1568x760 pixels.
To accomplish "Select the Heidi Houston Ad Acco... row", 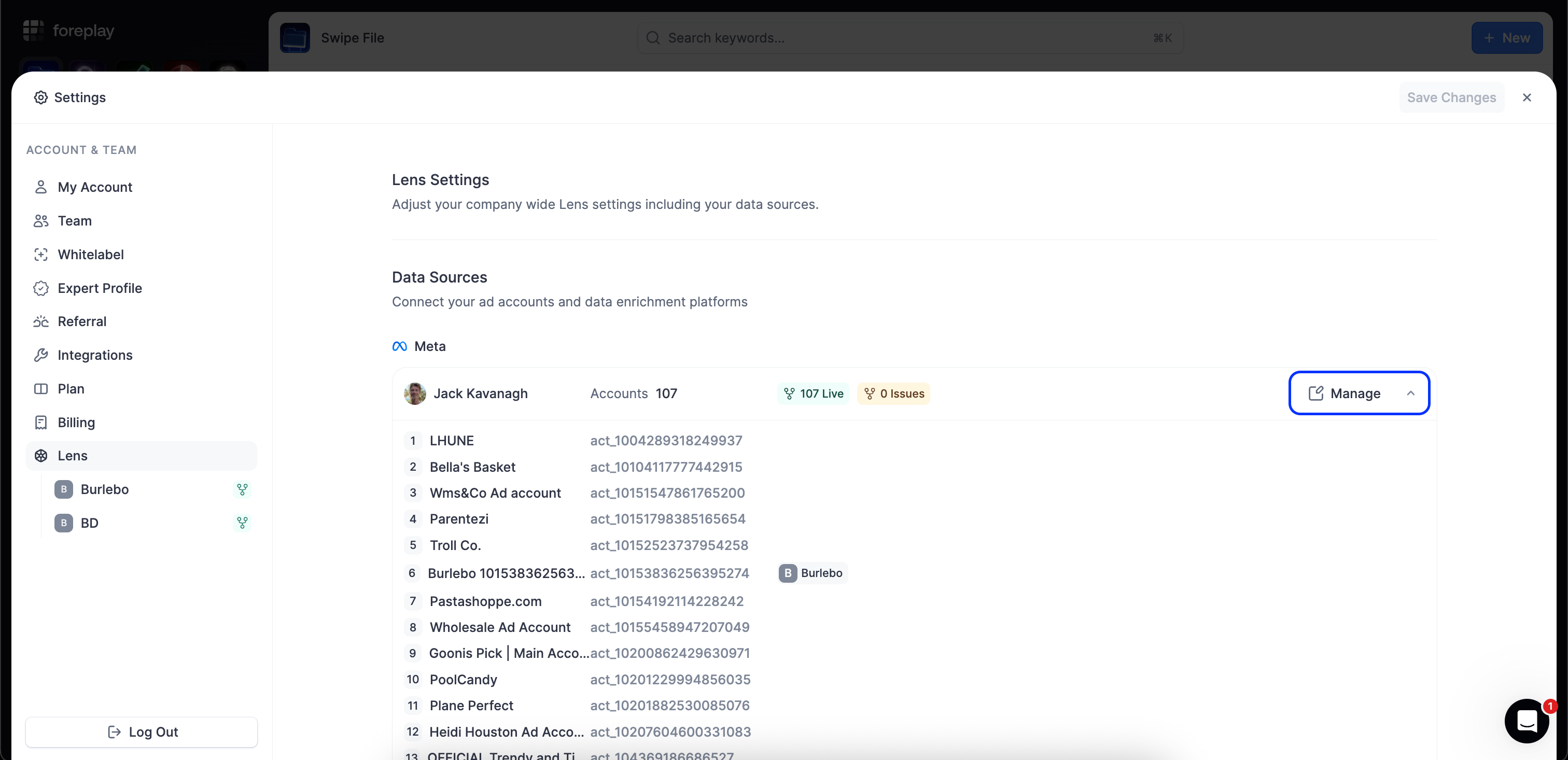I will (x=507, y=732).
